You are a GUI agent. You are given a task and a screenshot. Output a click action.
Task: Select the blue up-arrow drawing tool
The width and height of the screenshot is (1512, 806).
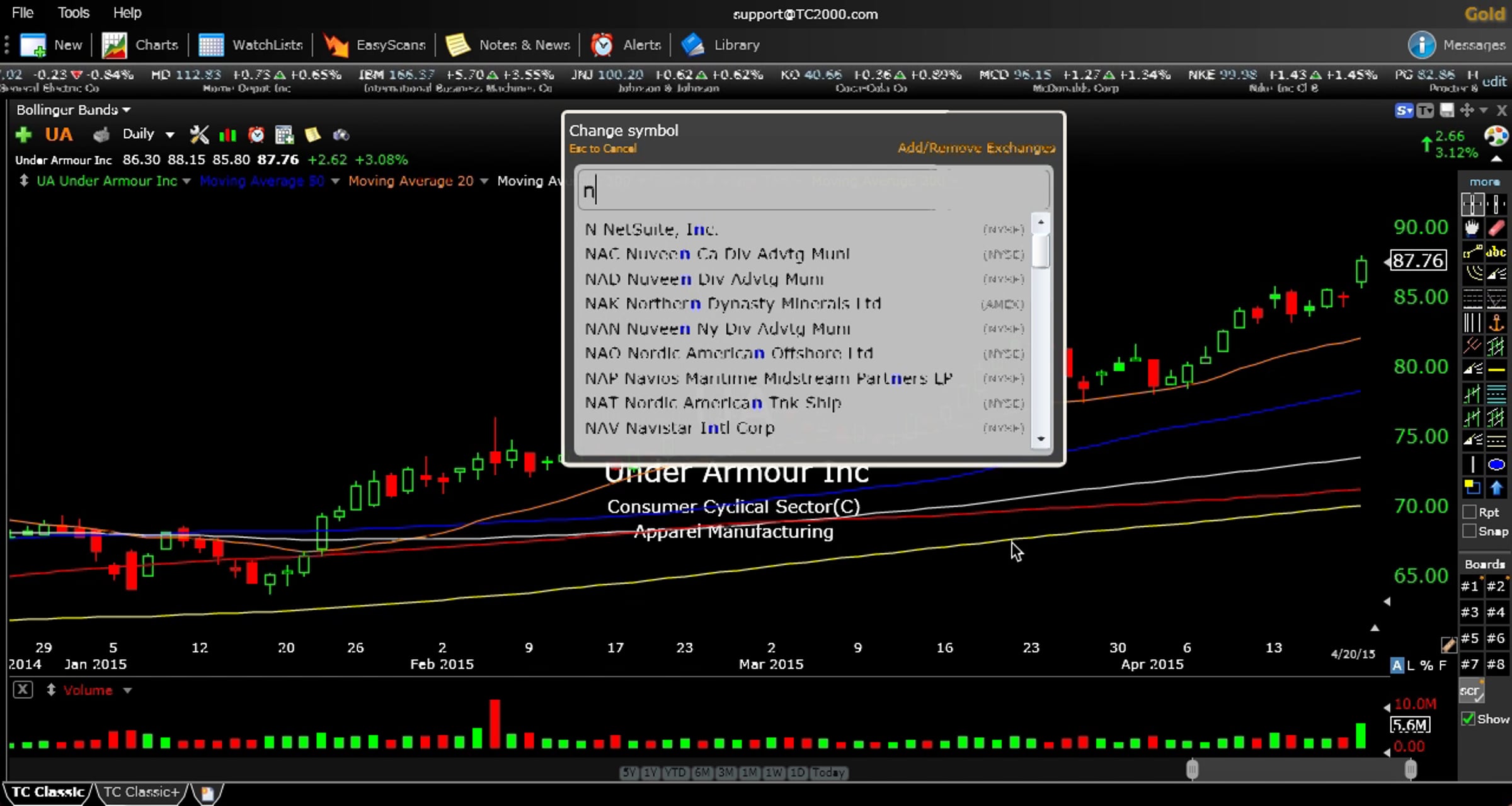click(x=1496, y=488)
